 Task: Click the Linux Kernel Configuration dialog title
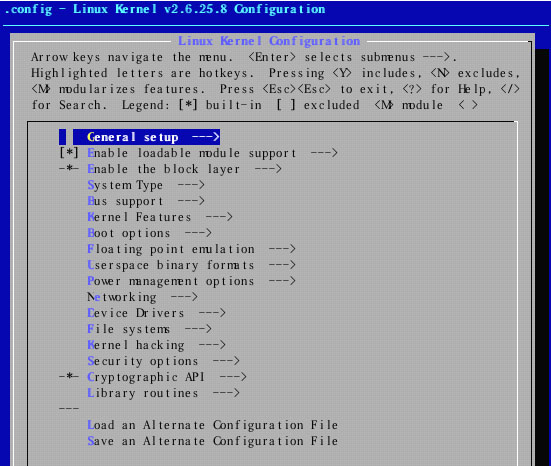(269, 41)
